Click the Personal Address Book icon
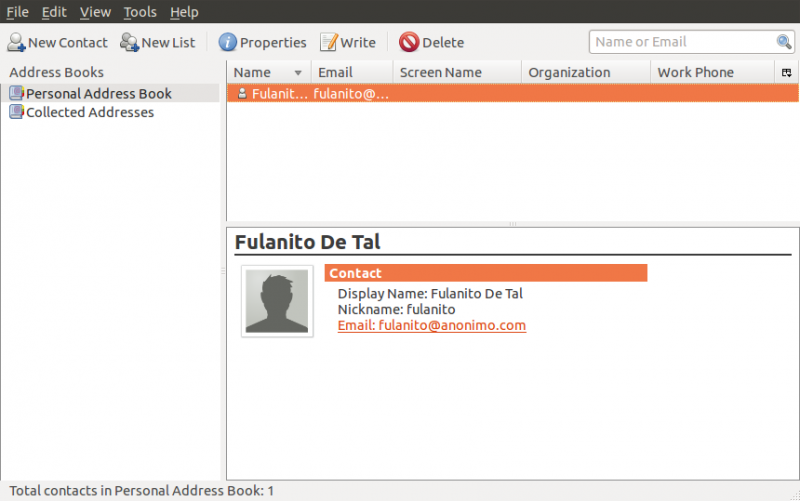This screenshot has width=800, height=501. 17,93
